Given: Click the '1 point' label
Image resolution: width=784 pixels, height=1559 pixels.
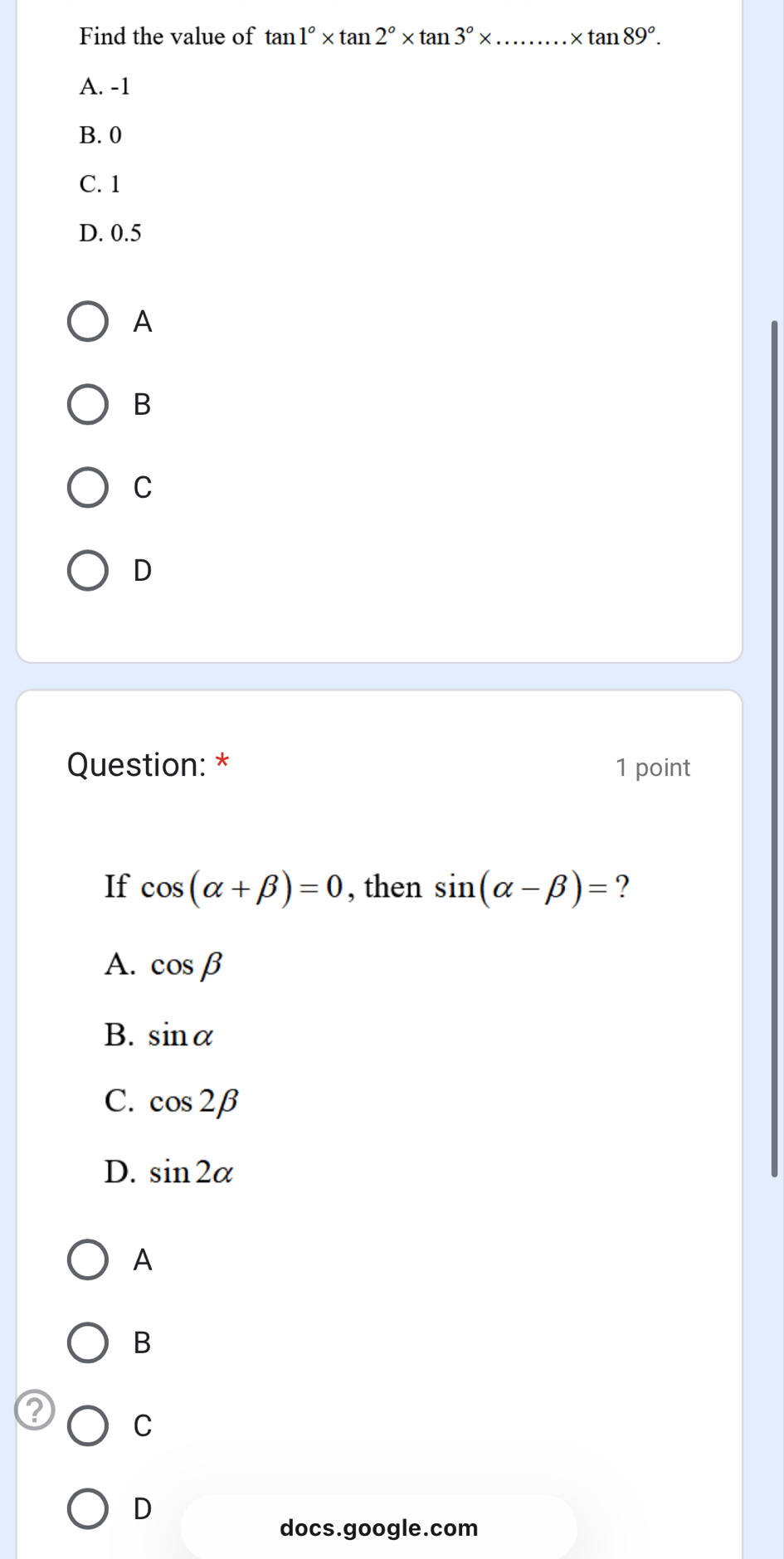Looking at the screenshot, I should (653, 767).
